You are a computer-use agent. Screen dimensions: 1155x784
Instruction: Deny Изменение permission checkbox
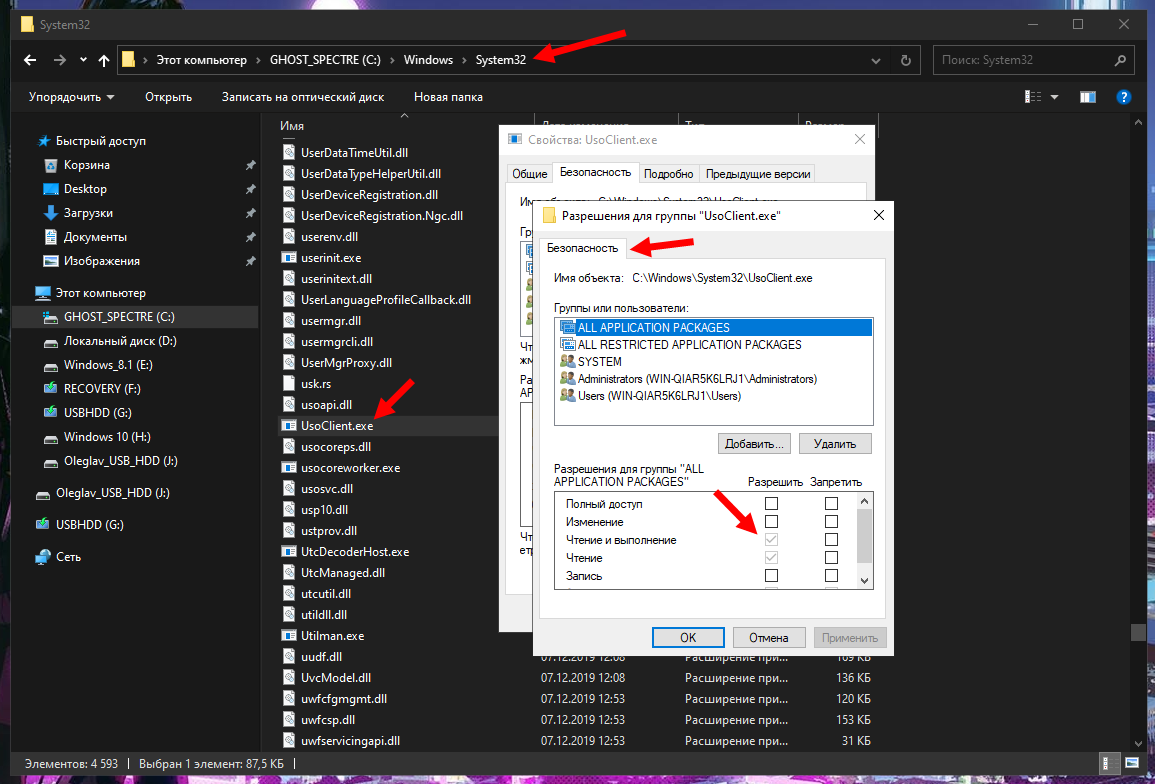pyautogui.click(x=832, y=522)
